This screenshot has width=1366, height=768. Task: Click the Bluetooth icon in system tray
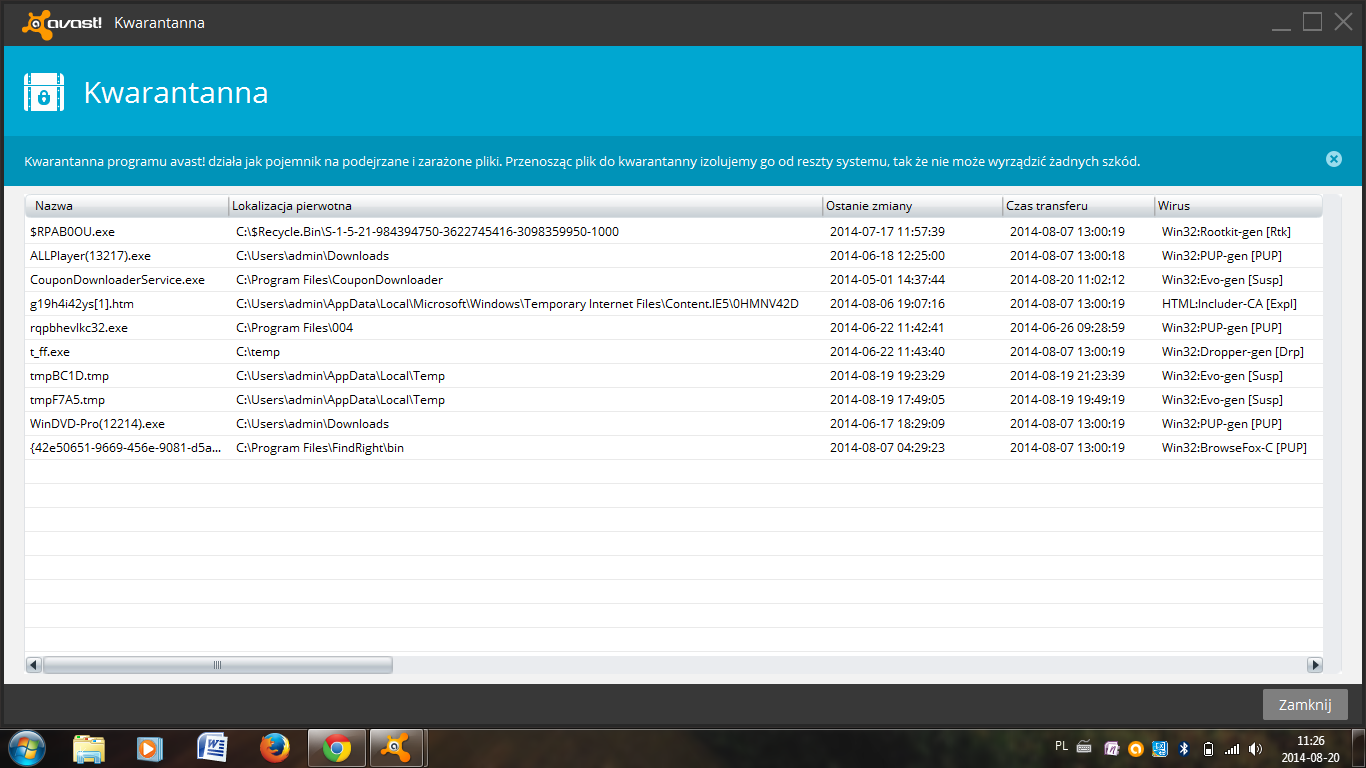pyautogui.click(x=1183, y=748)
